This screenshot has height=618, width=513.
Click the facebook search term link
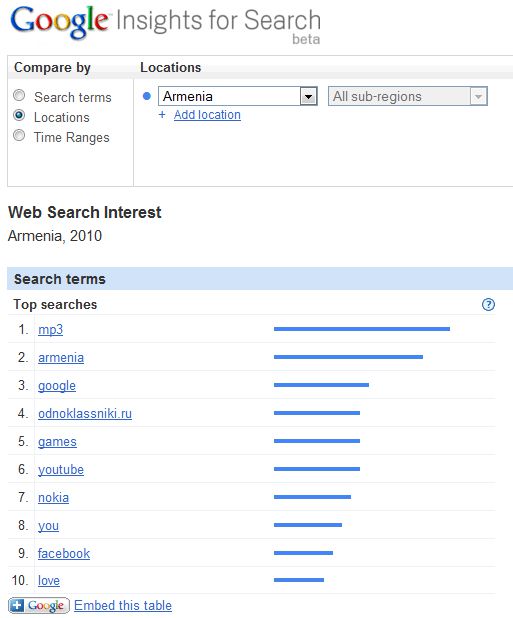(x=64, y=553)
